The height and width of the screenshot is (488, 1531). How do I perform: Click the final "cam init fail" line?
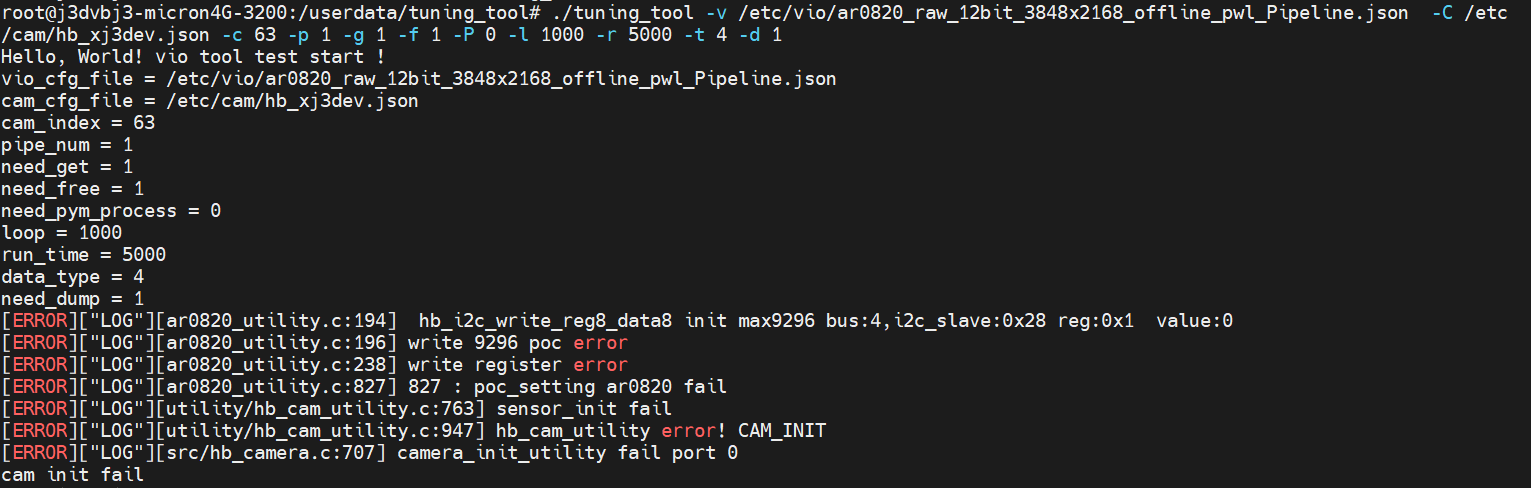tap(72, 475)
